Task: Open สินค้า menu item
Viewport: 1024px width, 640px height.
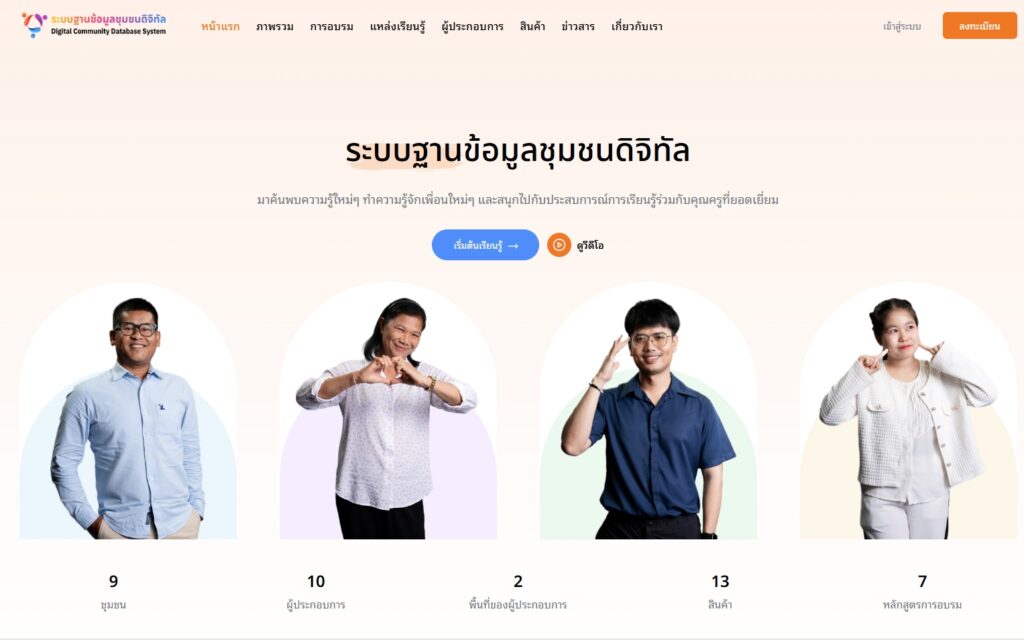Action: pos(532,27)
